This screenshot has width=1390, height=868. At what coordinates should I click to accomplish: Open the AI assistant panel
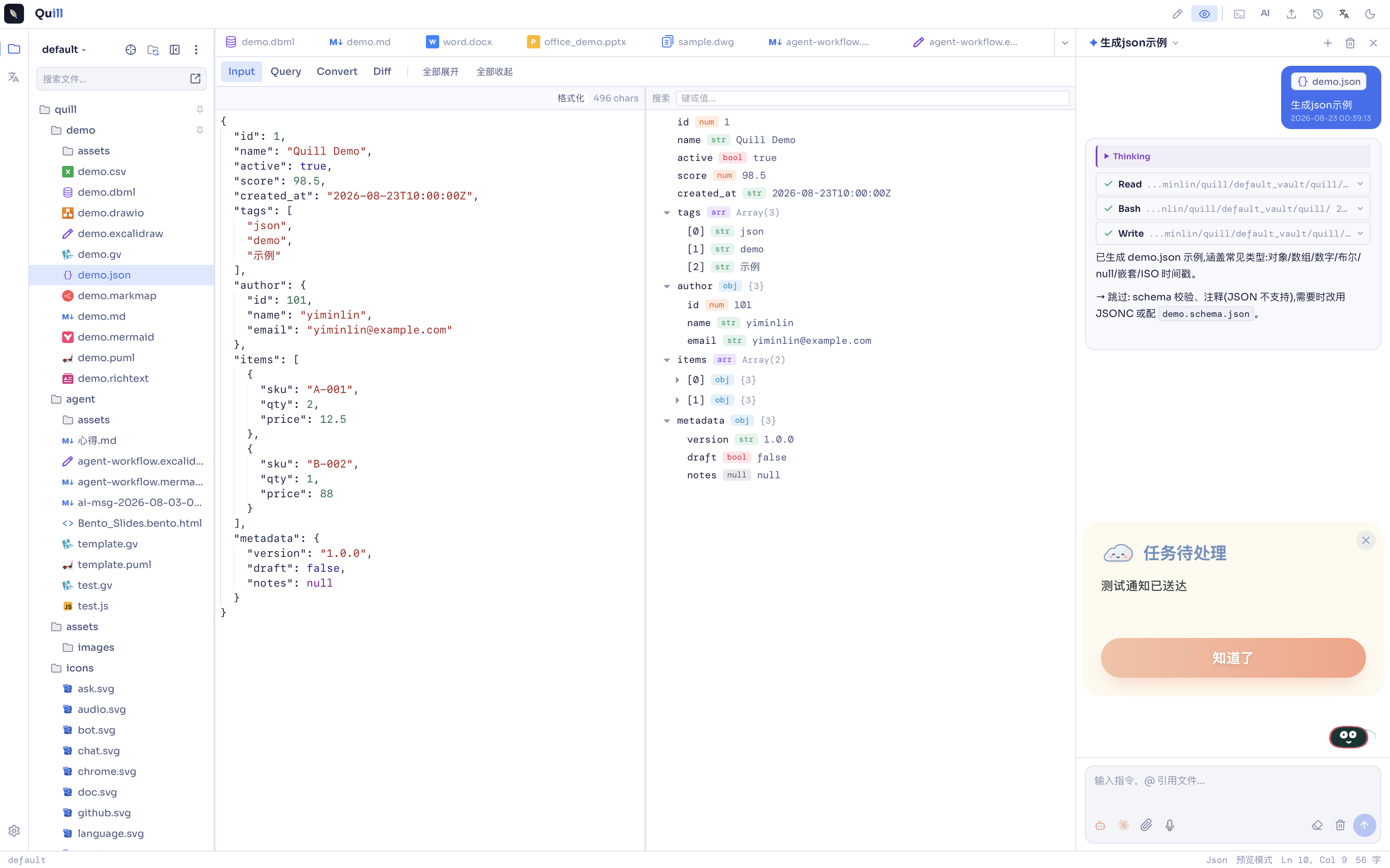(x=1265, y=14)
